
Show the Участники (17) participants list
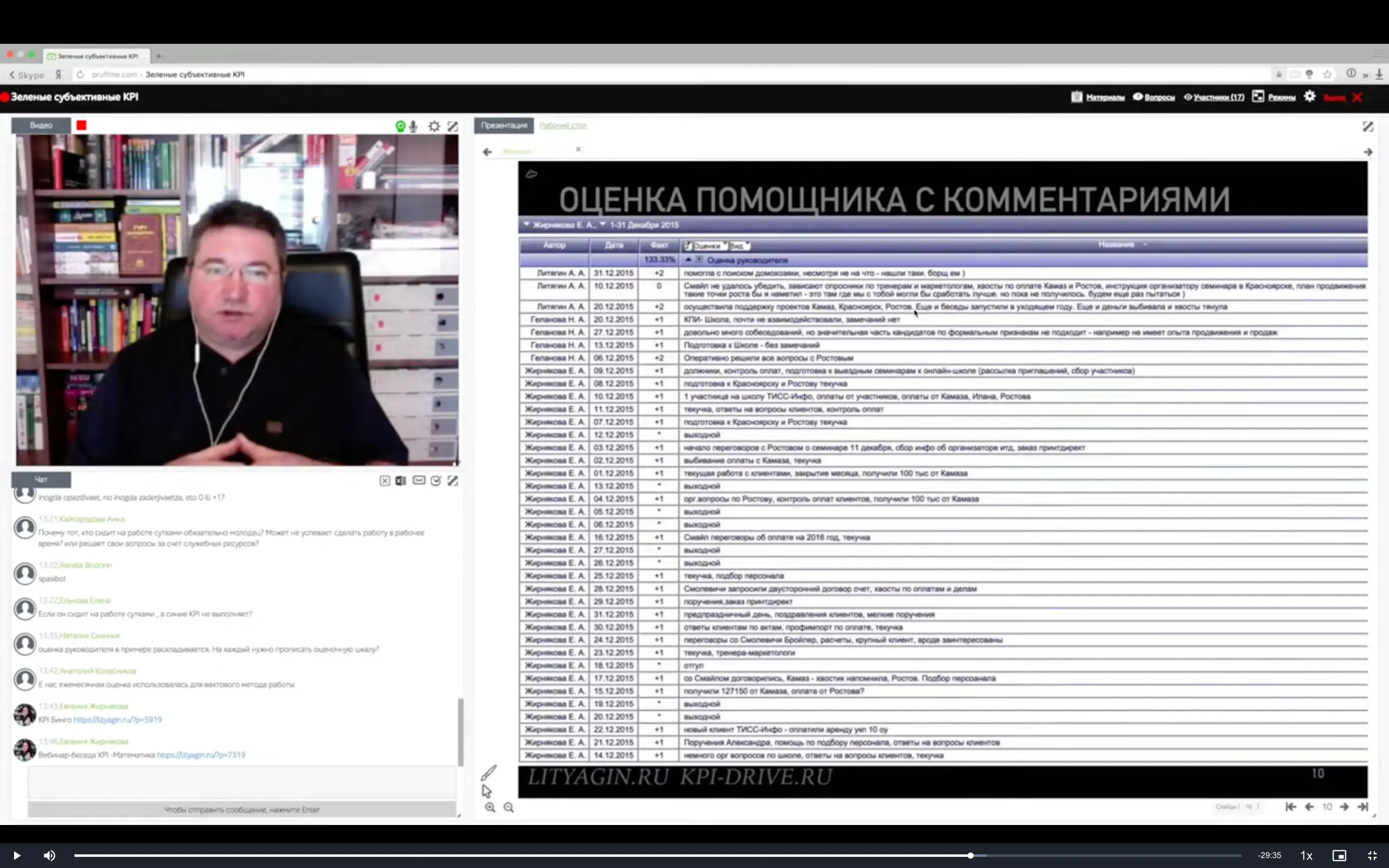pyautogui.click(x=1219, y=97)
